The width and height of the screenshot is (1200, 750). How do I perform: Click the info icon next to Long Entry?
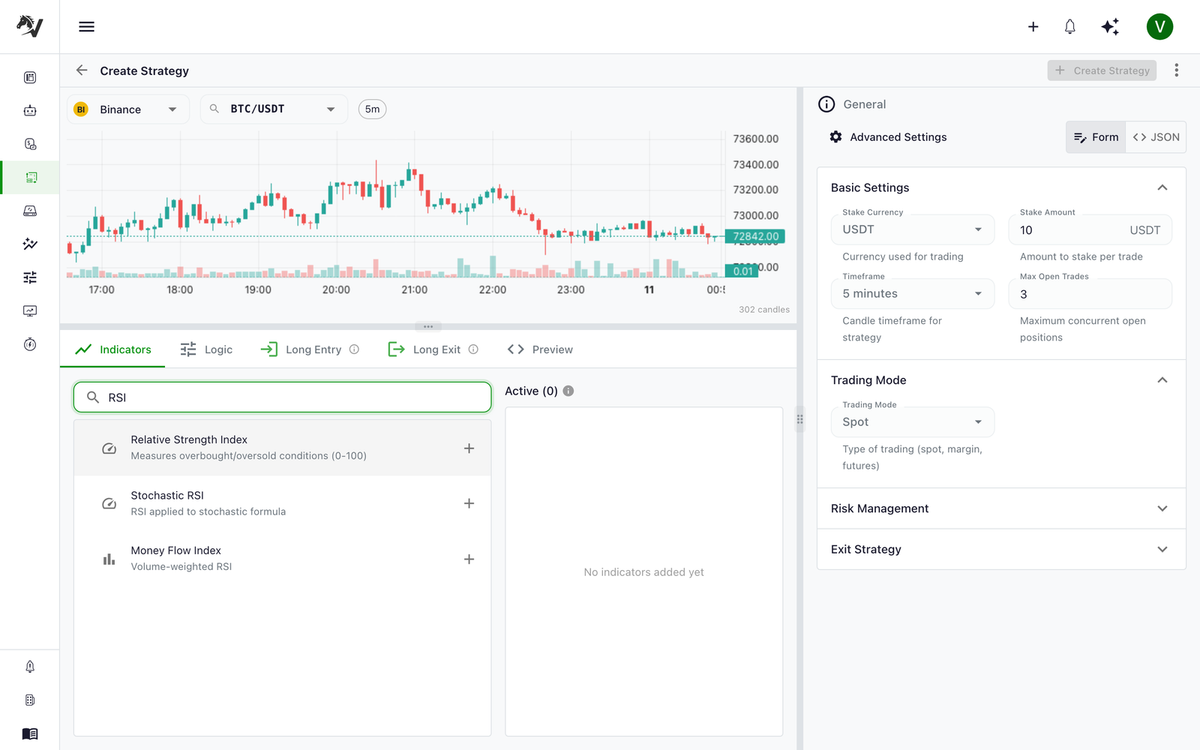point(354,350)
